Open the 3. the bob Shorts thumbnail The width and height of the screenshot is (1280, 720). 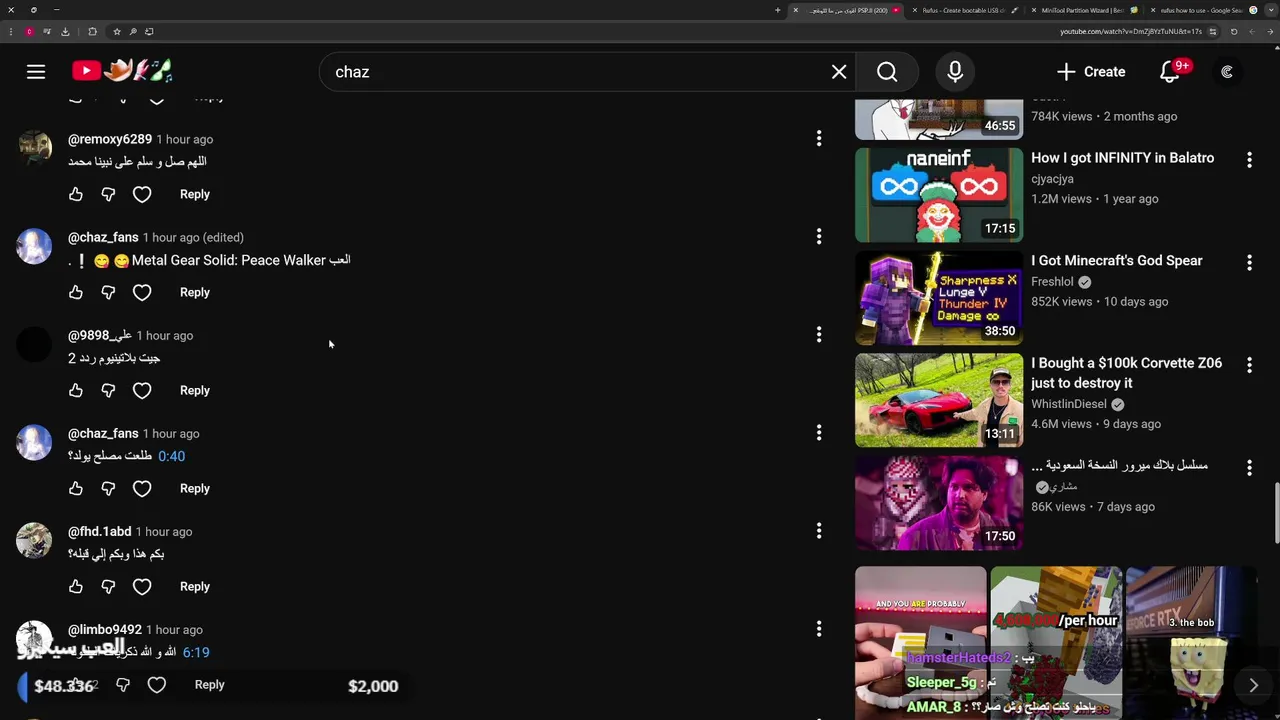click(x=1191, y=643)
